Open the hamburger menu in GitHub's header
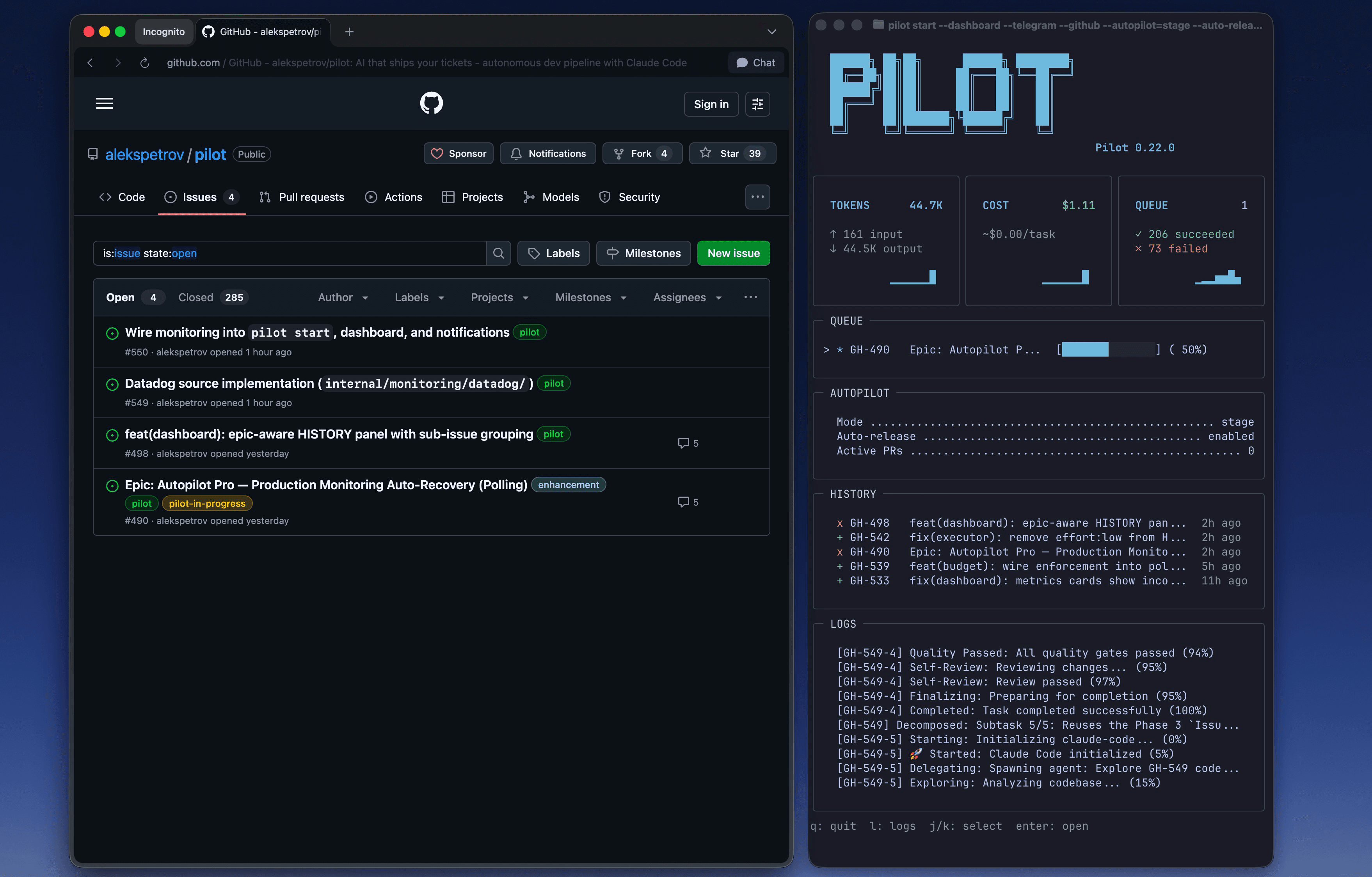This screenshot has height=877, width=1372. pyautogui.click(x=104, y=104)
